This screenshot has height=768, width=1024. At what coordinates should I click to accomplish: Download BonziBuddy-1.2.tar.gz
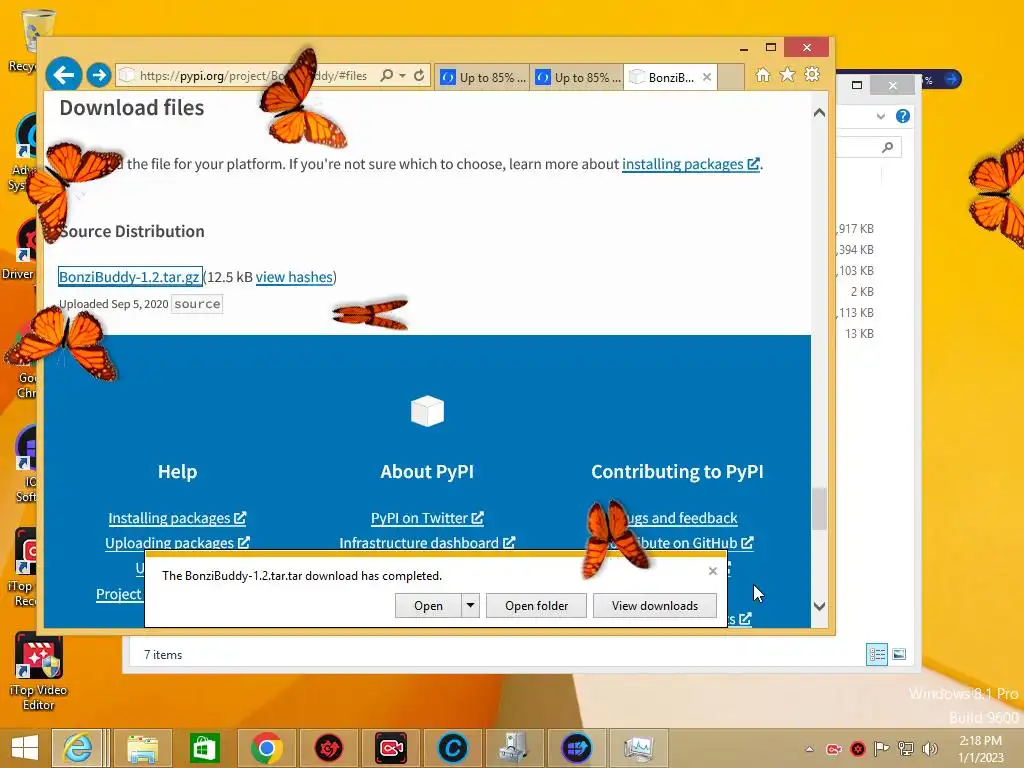(129, 277)
